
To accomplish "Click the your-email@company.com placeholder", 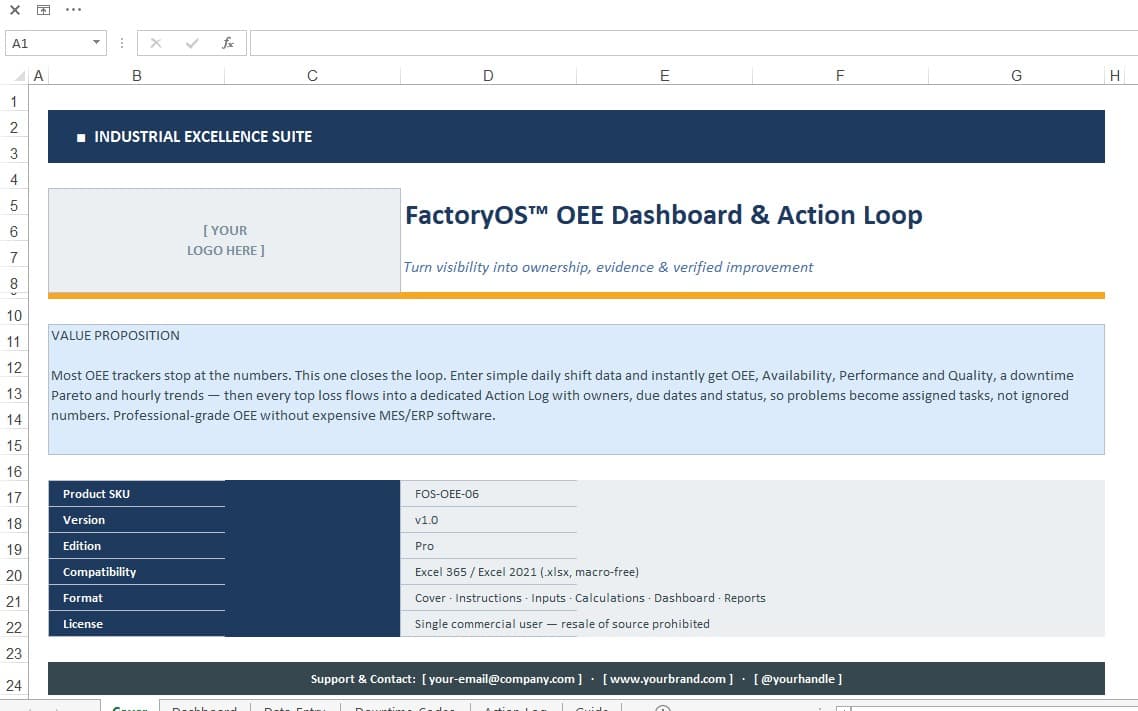I will point(502,679).
